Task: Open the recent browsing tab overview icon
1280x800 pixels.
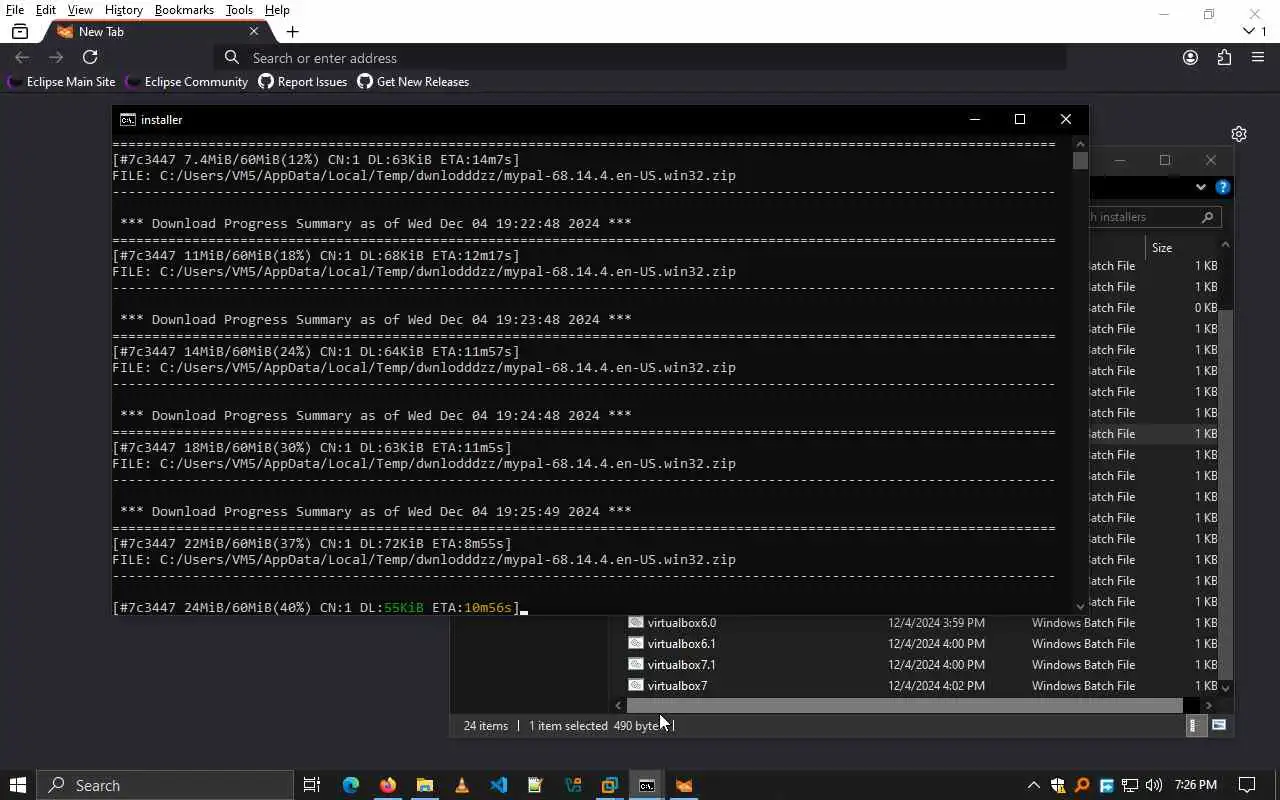Action: [20, 31]
